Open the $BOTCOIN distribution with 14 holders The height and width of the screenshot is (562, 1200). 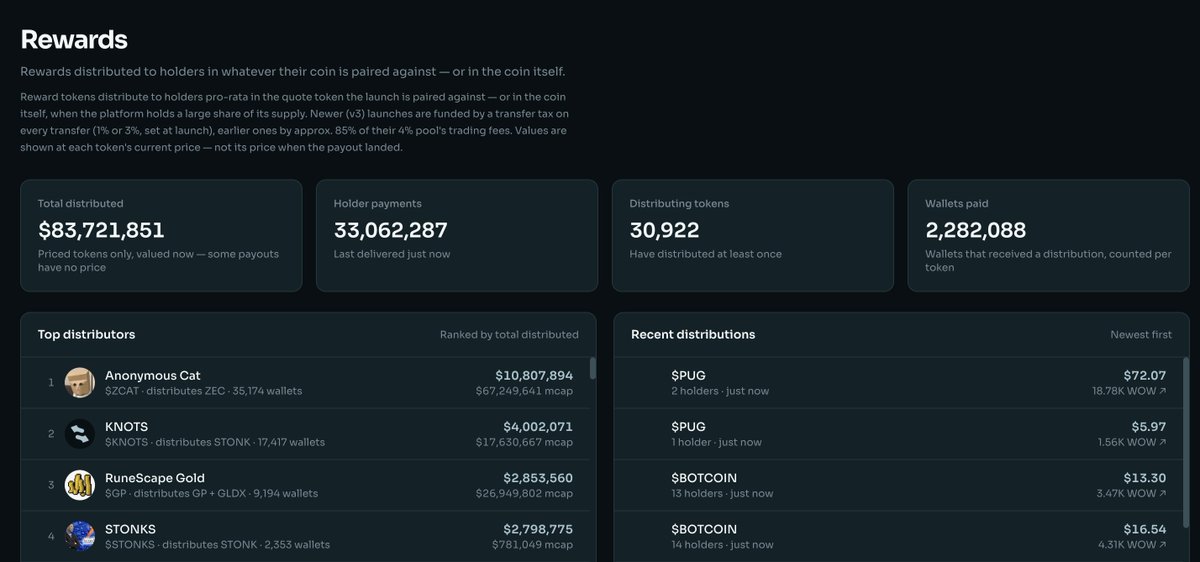click(x=898, y=536)
